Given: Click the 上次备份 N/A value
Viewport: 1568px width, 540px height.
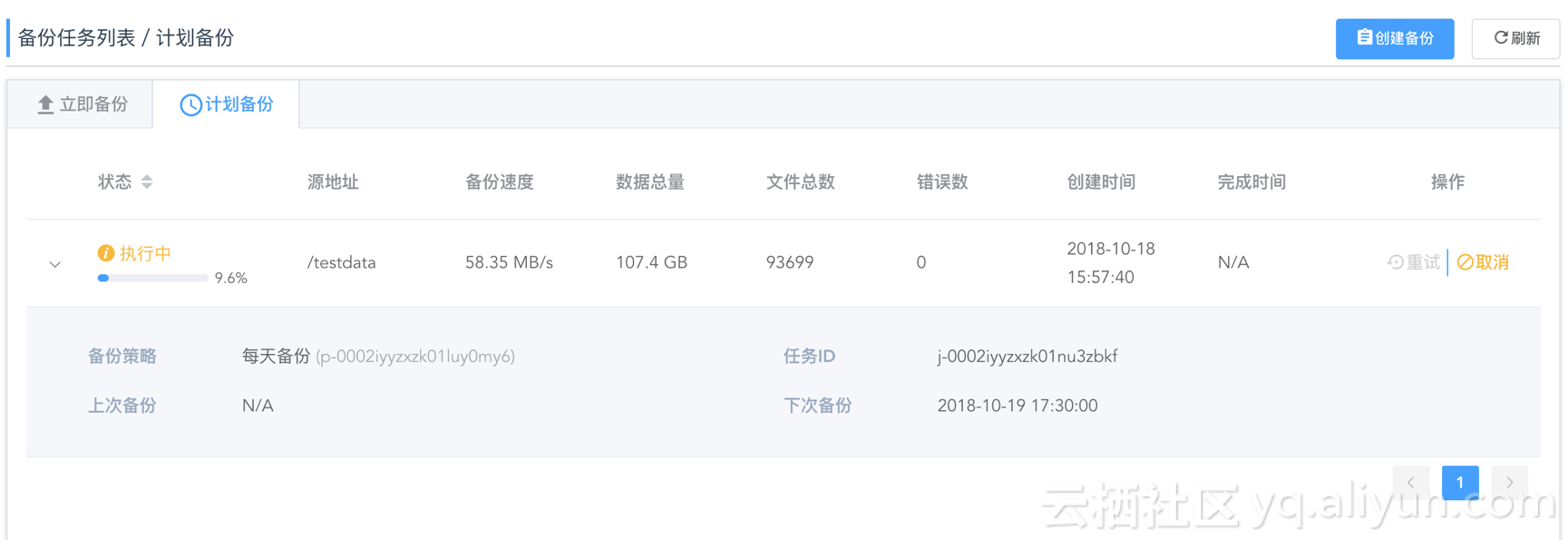Looking at the screenshot, I should coord(258,406).
